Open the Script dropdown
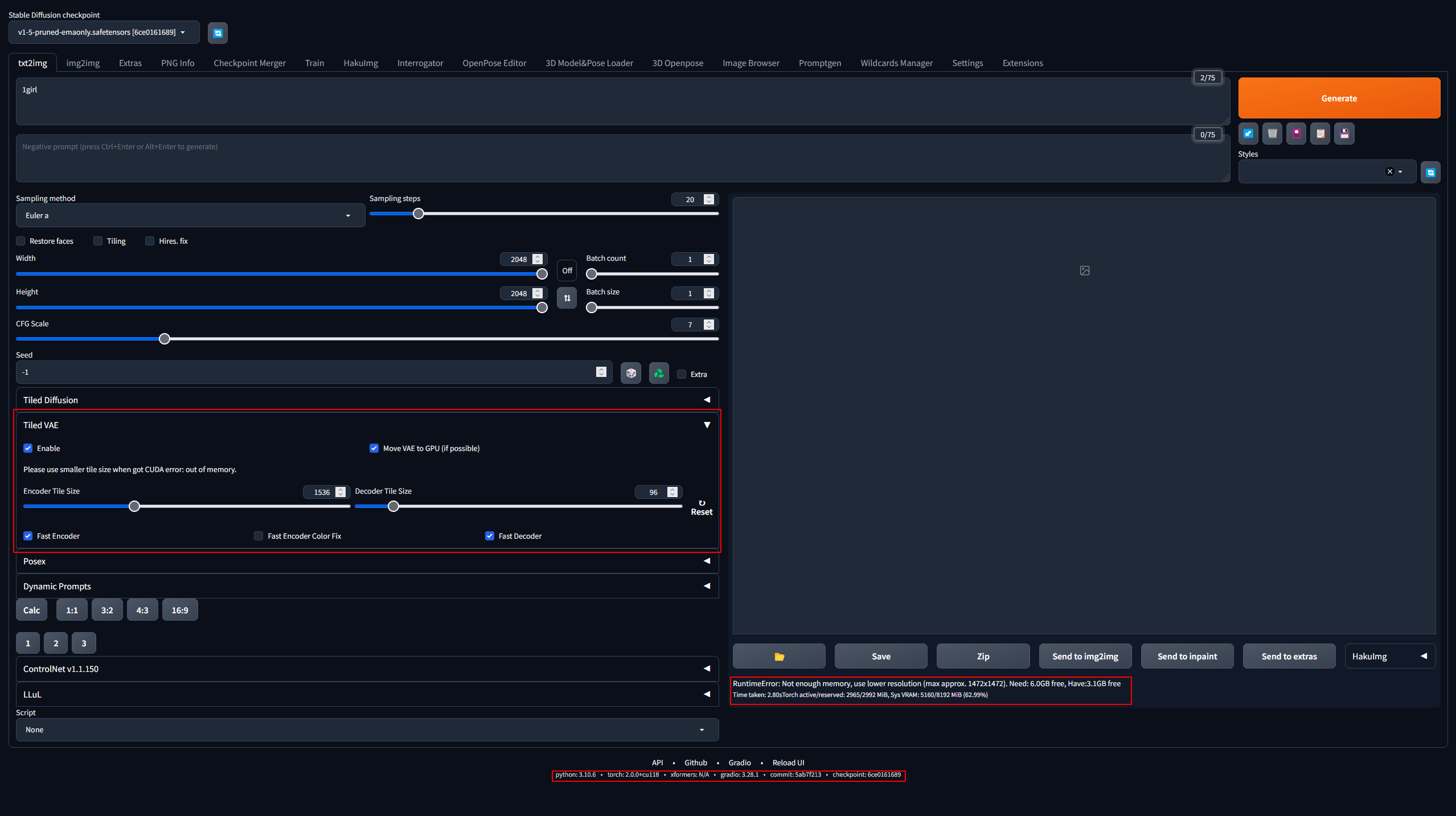 pos(367,729)
